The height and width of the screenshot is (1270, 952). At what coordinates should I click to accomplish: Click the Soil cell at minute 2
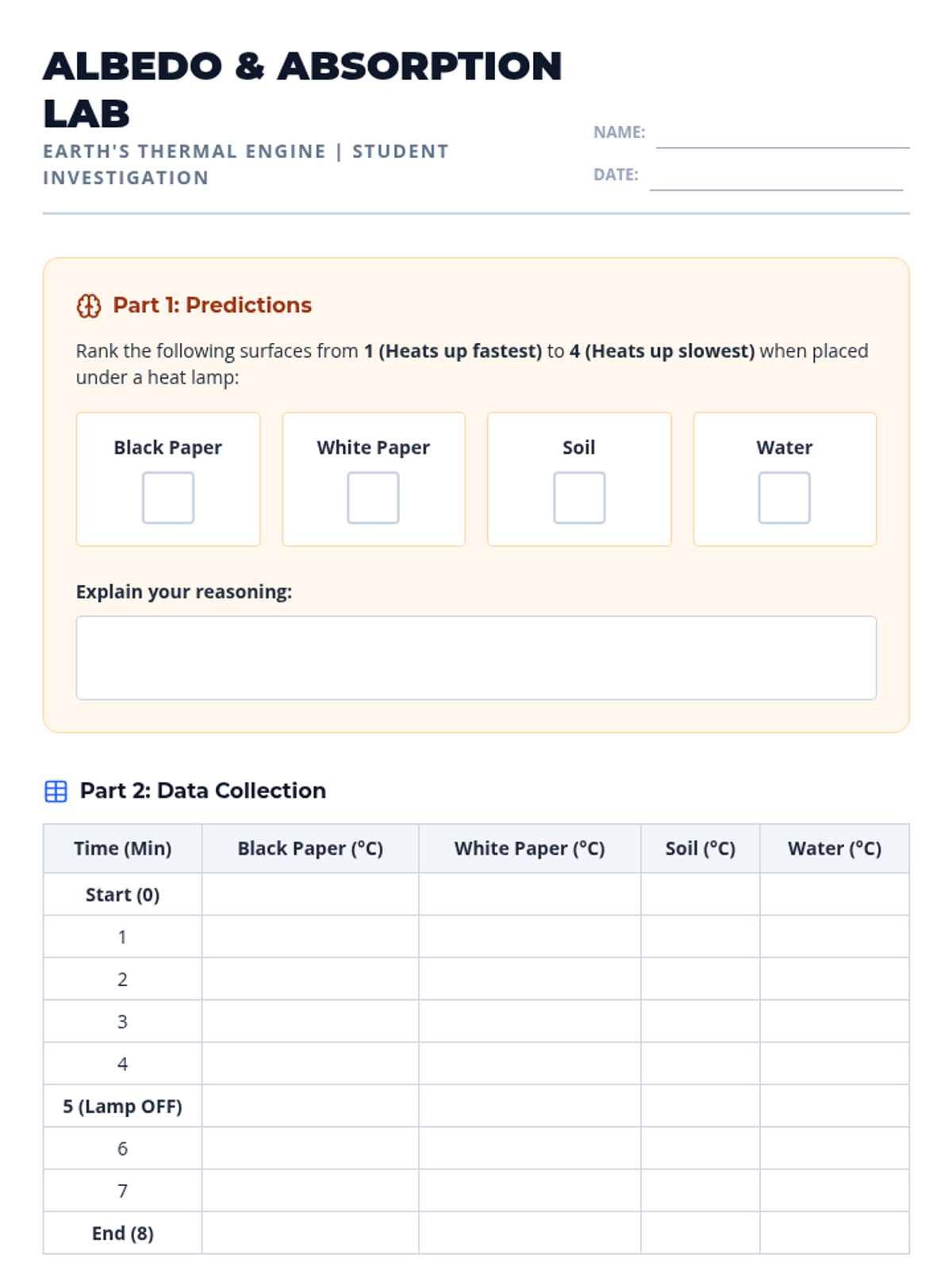(x=700, y=979)
